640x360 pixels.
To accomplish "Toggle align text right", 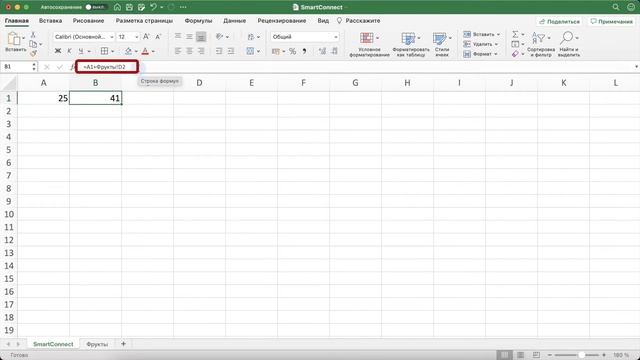I will (x=201, y=51).
